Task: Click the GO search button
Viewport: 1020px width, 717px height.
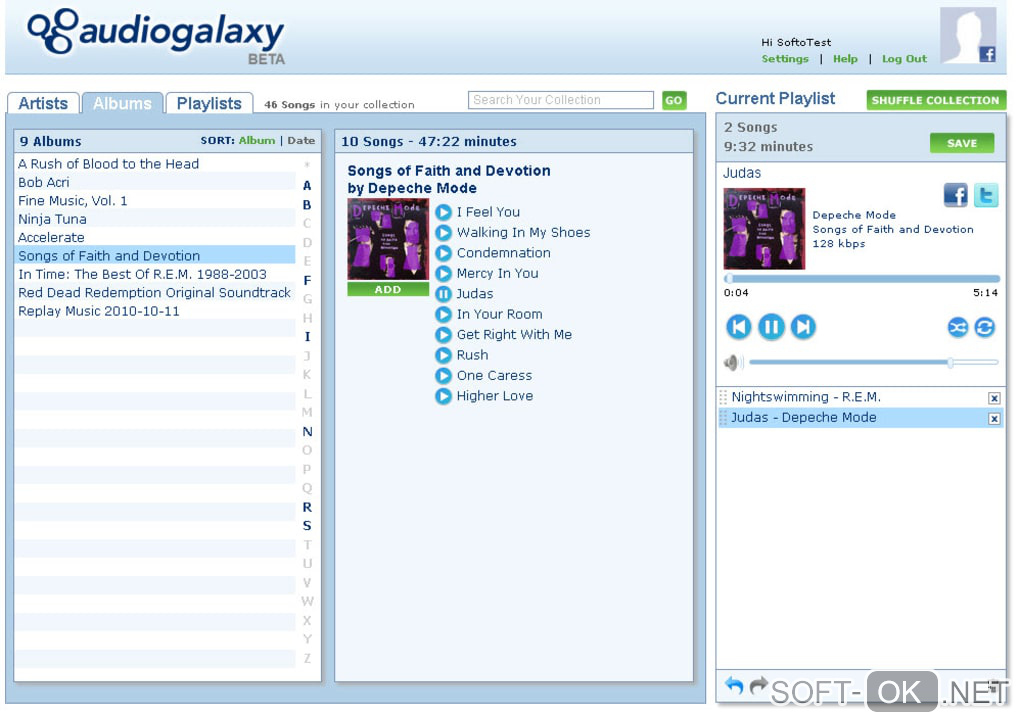Action: tap(674, 100)
